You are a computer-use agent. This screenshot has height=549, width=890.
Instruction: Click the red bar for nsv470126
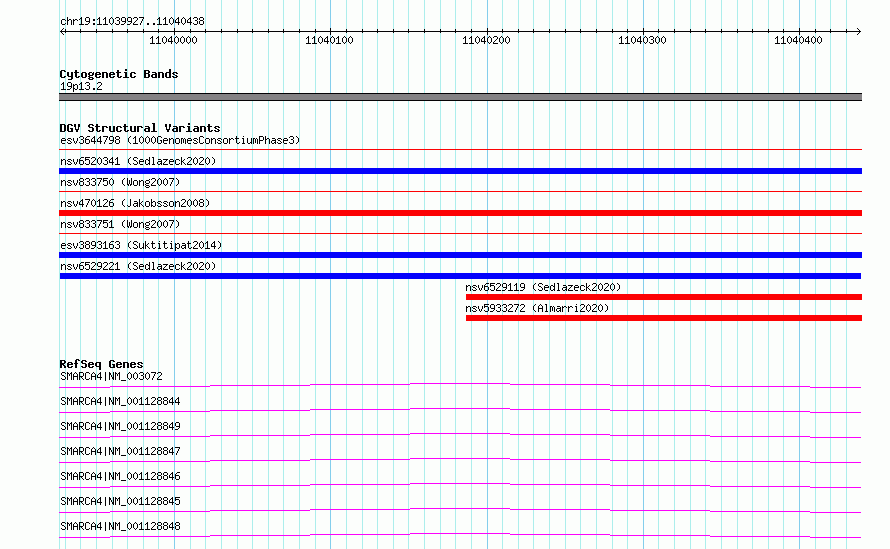[460, 213]
